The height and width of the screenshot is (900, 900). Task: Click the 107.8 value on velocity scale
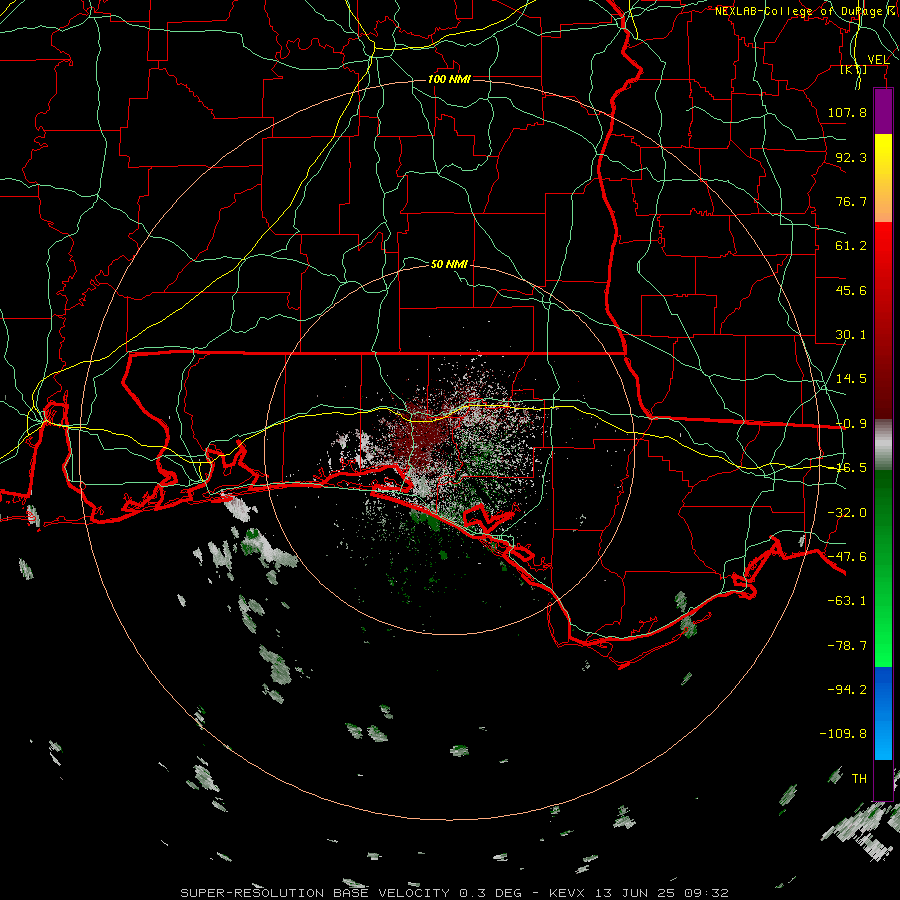click(847, 112)
